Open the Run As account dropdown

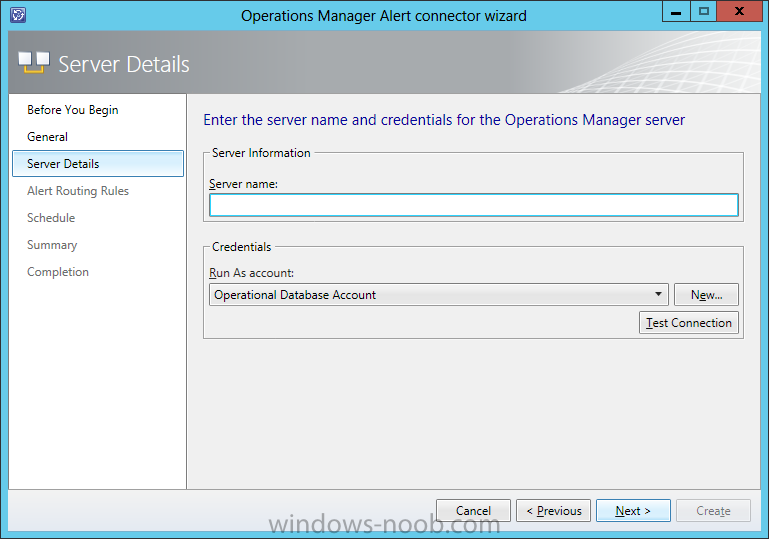(439, 295)
